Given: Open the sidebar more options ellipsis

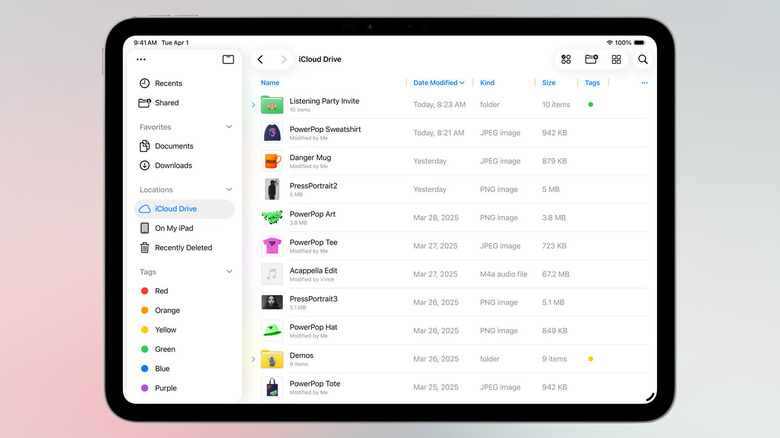Looking at the screenshot, I should point(141,59).
